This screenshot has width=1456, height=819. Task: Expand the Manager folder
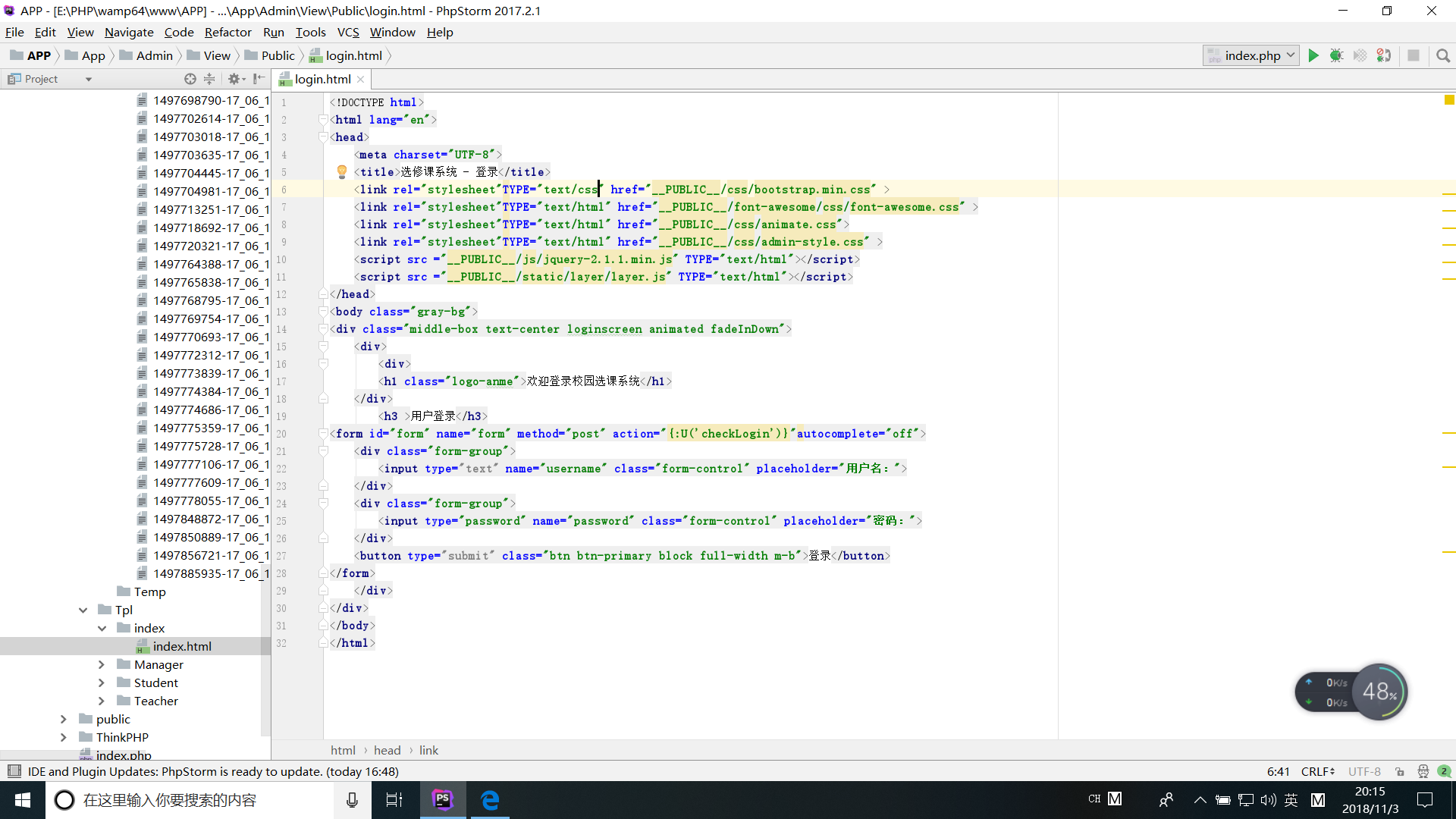click(102, 664)
